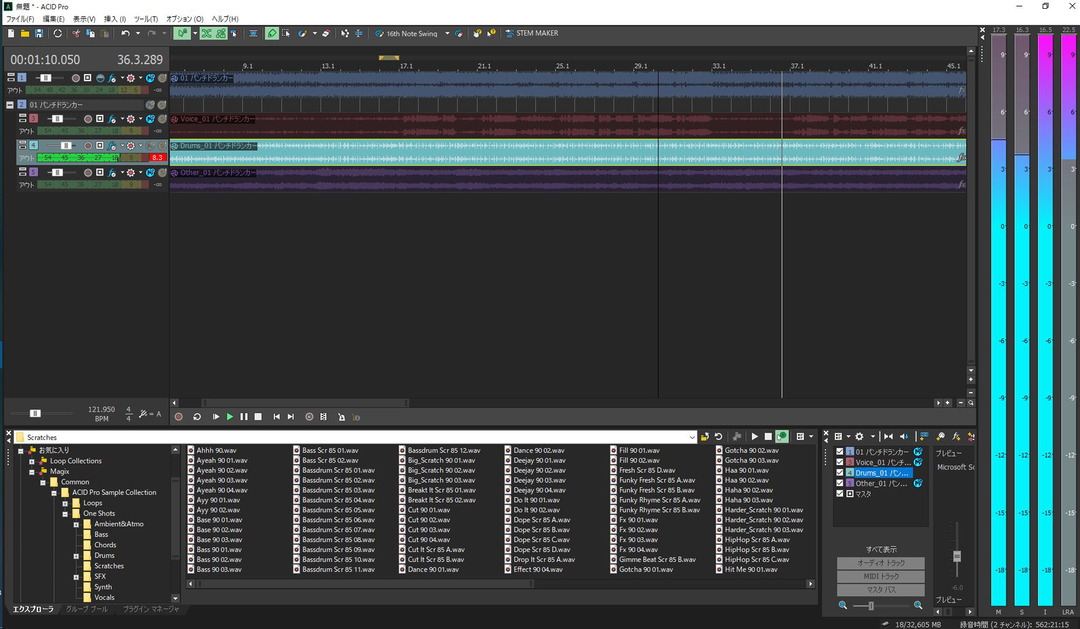Save the project with the floppy icon
This screenshot has width=1080, height=629.
point(39,33)
